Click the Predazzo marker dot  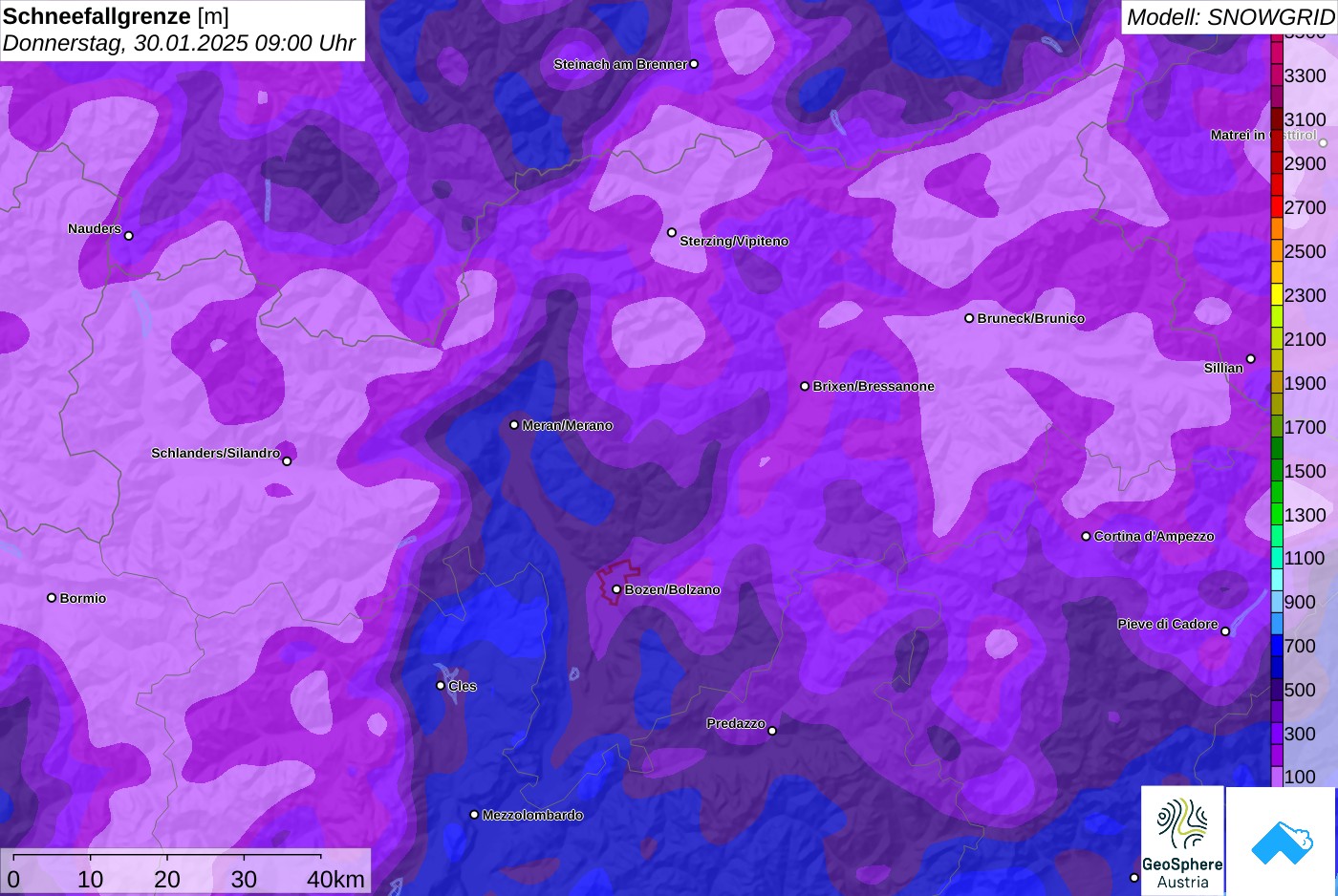tap(772, 731)
